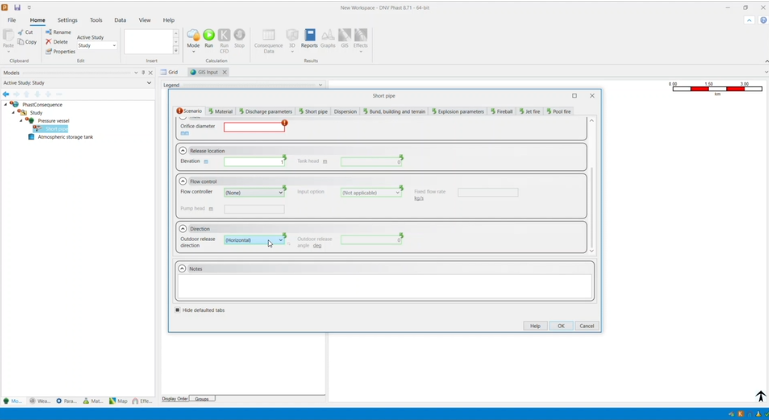
Task: Click the Cancel button
Action: point(587,326)
